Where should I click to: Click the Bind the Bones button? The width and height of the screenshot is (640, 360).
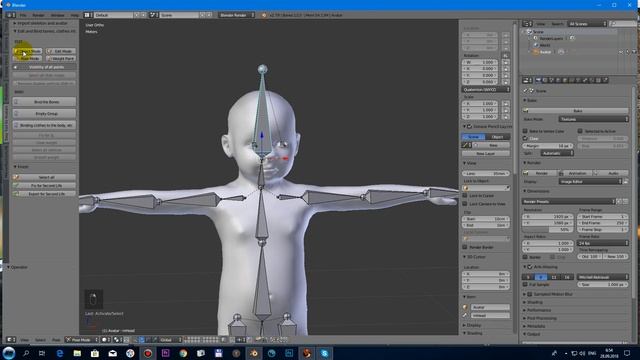(44, 102)
